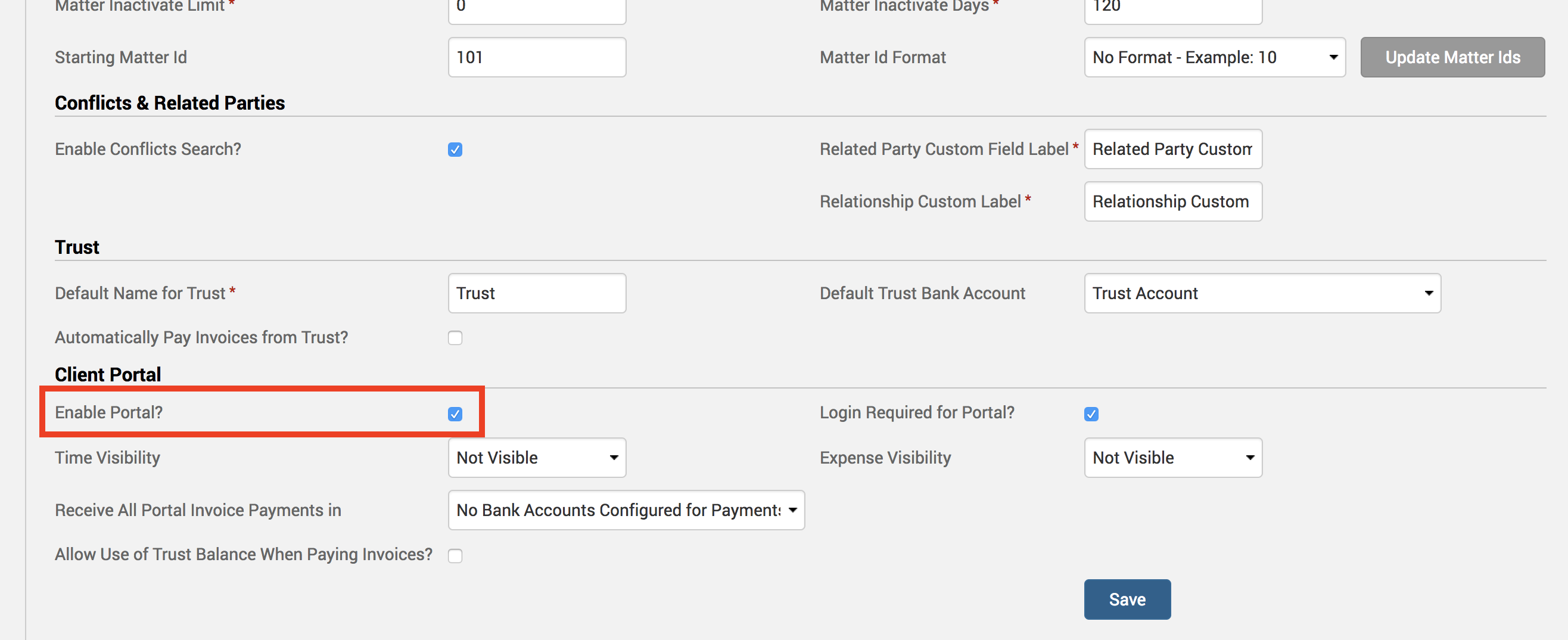The width and height of the screenshot is (1568, 640).
Task: Expand the Default Trust Bank Account dropdown
Action: tap(1262, 294)
